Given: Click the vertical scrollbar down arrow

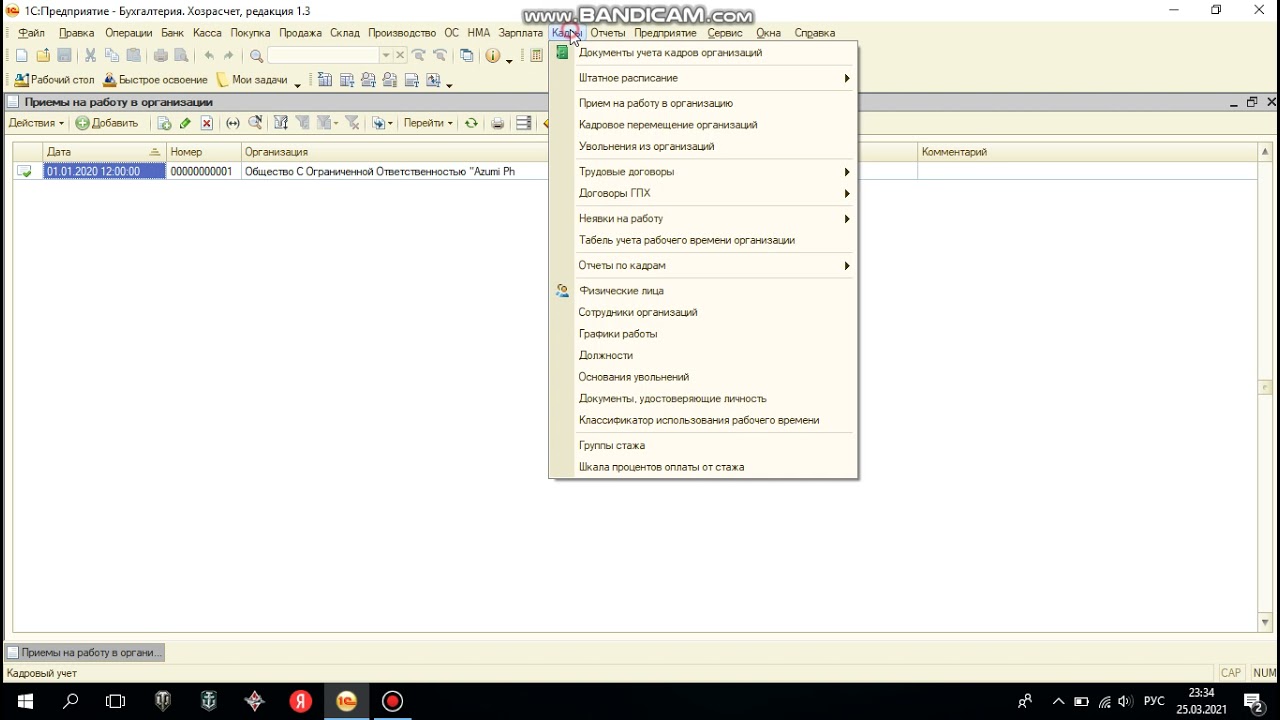Looking at the screenshot, I should [1265, 622].
